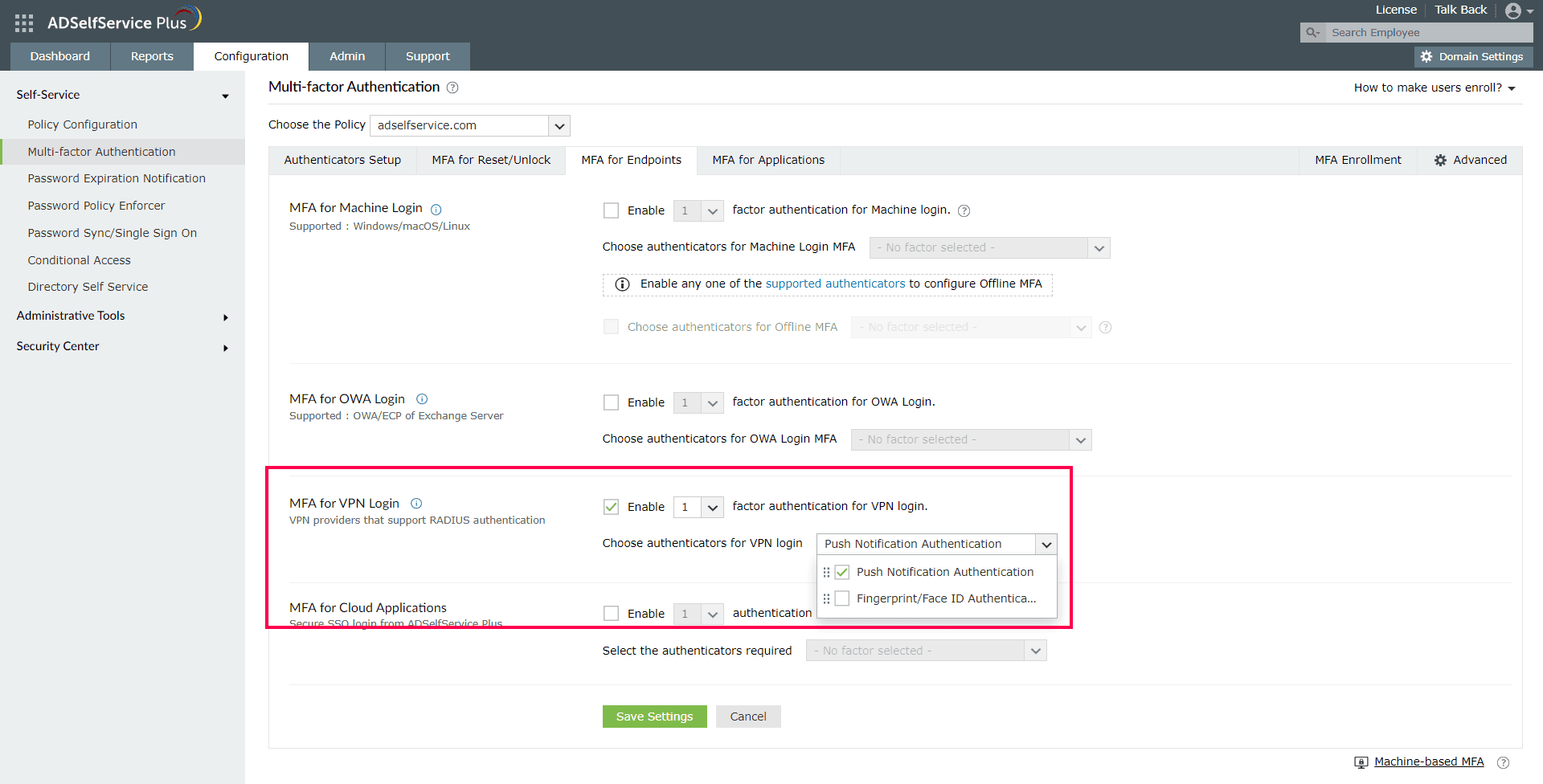Enable MFA for Machine Login
Image resolution: width=1543 pixels, height=784 pixels.
click(611, 210)
